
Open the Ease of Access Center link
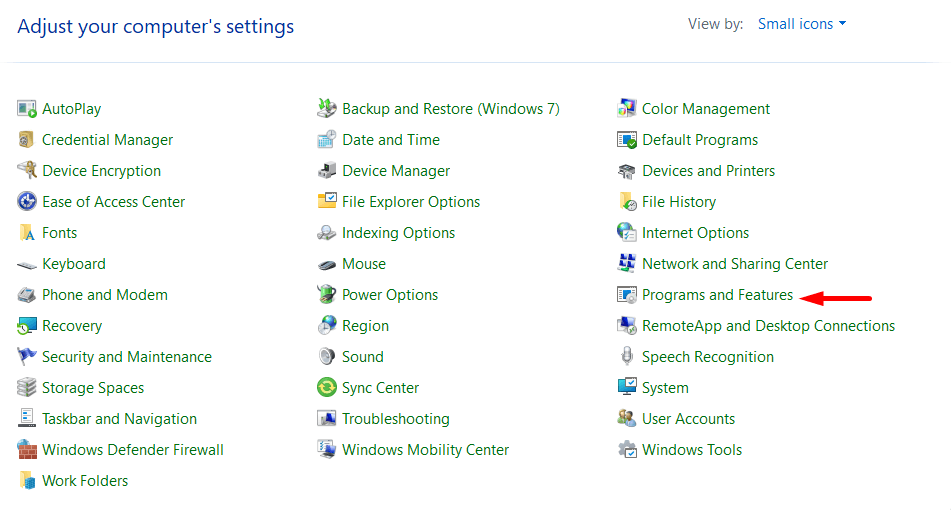[113, 202]
